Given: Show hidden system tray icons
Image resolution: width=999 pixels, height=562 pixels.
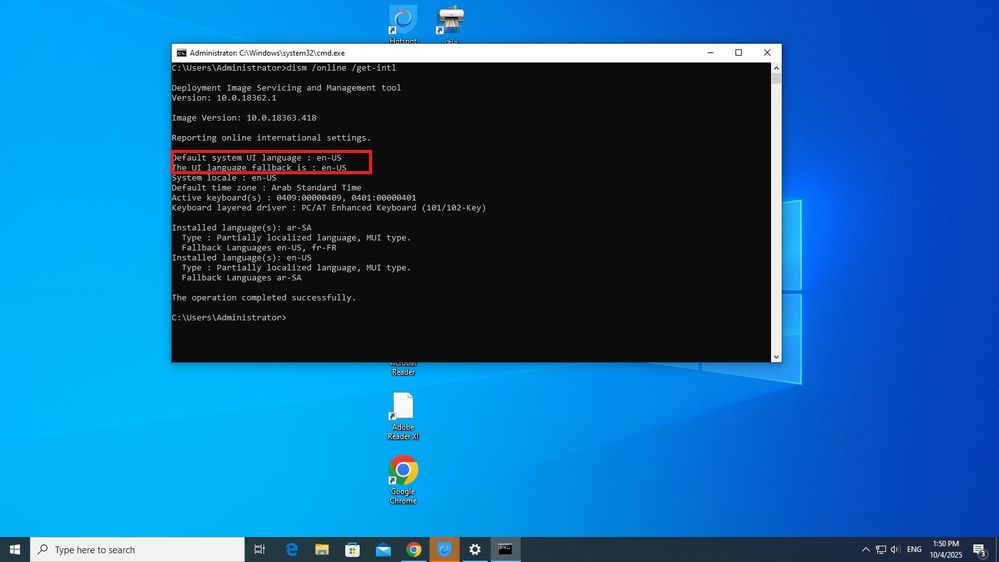Looking at the screenshot, I should tap(865, 549).
